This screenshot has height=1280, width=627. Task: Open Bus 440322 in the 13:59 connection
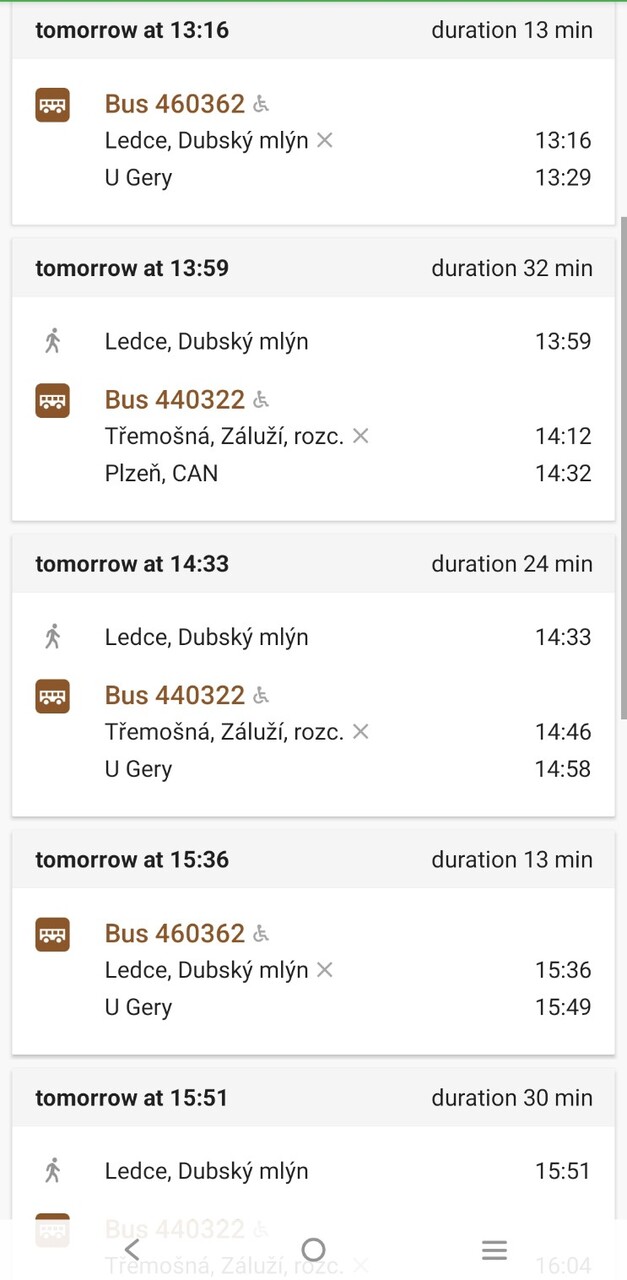click(175, 400)
